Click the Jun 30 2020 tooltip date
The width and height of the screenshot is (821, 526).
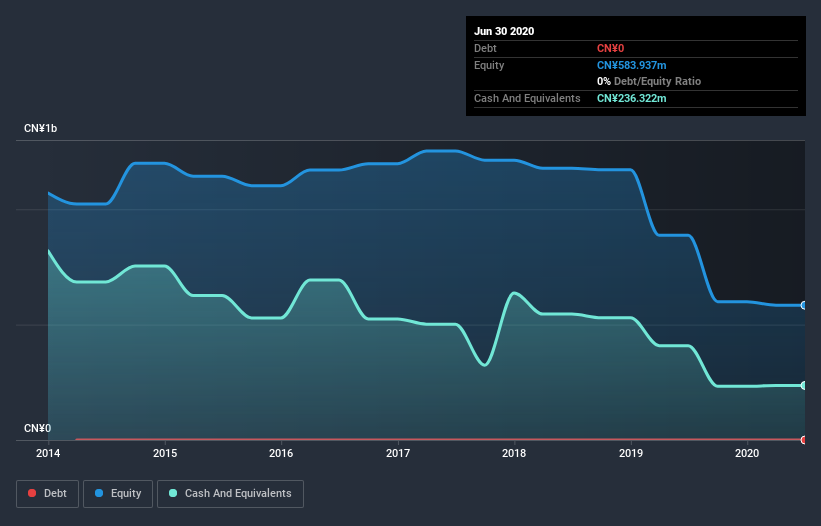tap(504, 31)
